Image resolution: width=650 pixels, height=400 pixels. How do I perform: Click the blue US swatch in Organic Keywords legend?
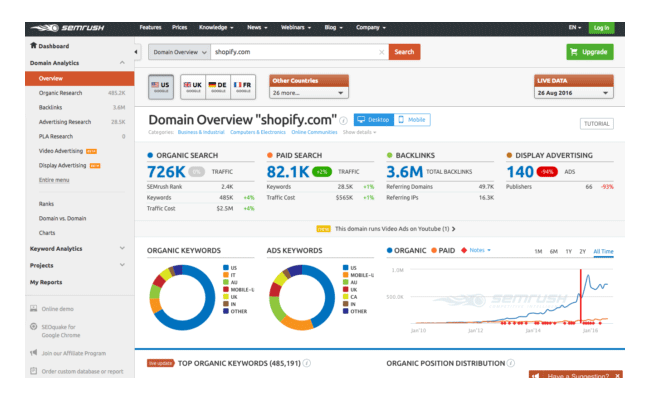[226, 268]
